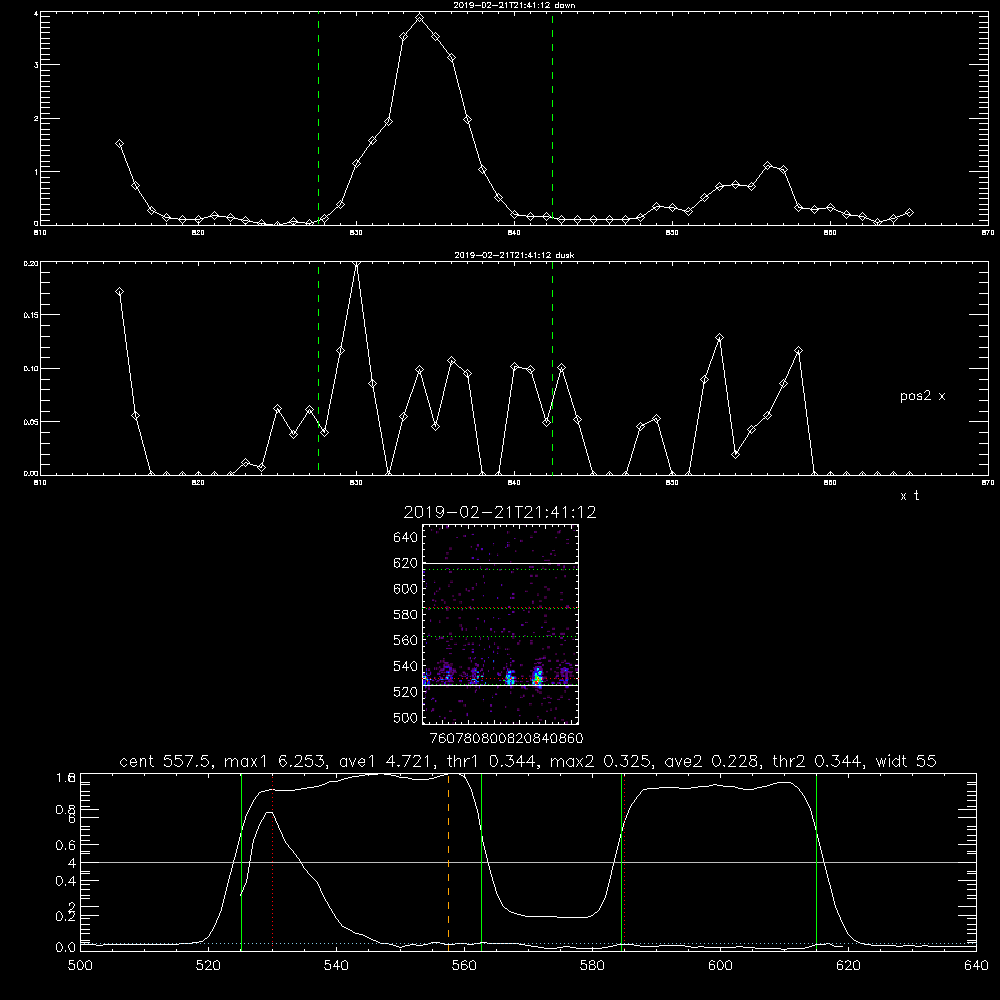
Task: Click the '0.4' y-axis label of bottom plot
Action: pos(66,881)
